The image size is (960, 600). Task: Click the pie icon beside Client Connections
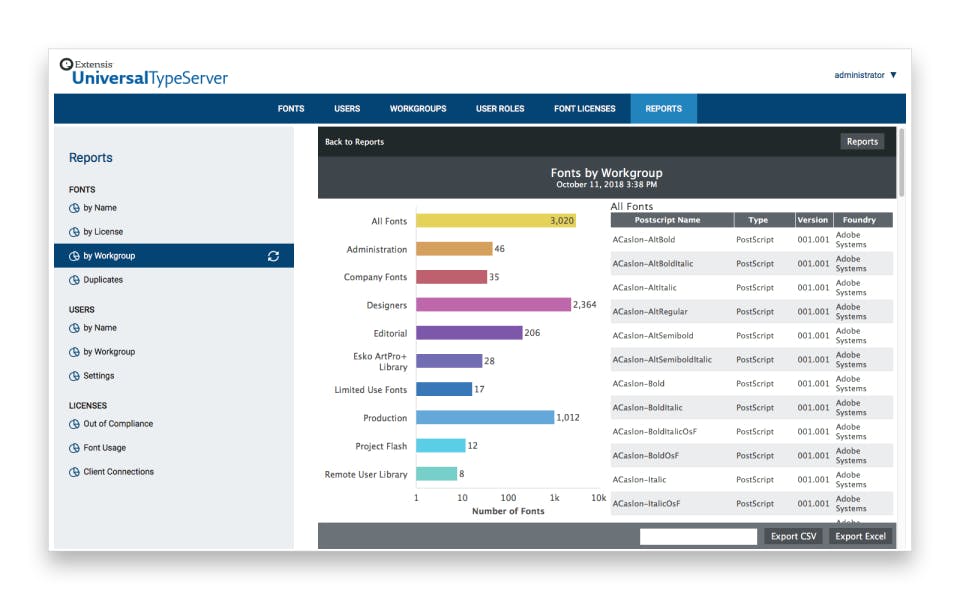pyautogui.click(x=74, y=472)
